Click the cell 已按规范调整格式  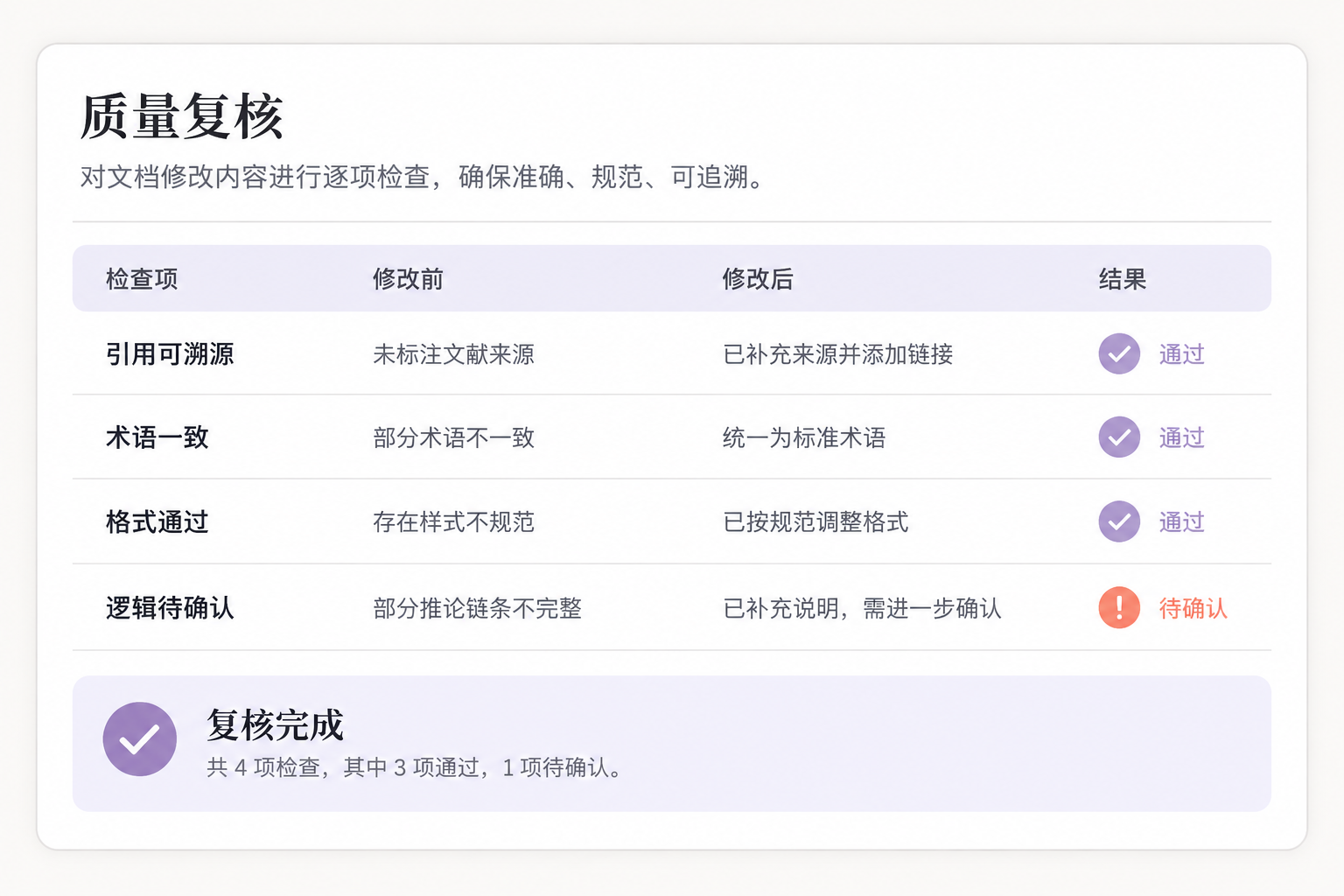click(x=815, y=522)
